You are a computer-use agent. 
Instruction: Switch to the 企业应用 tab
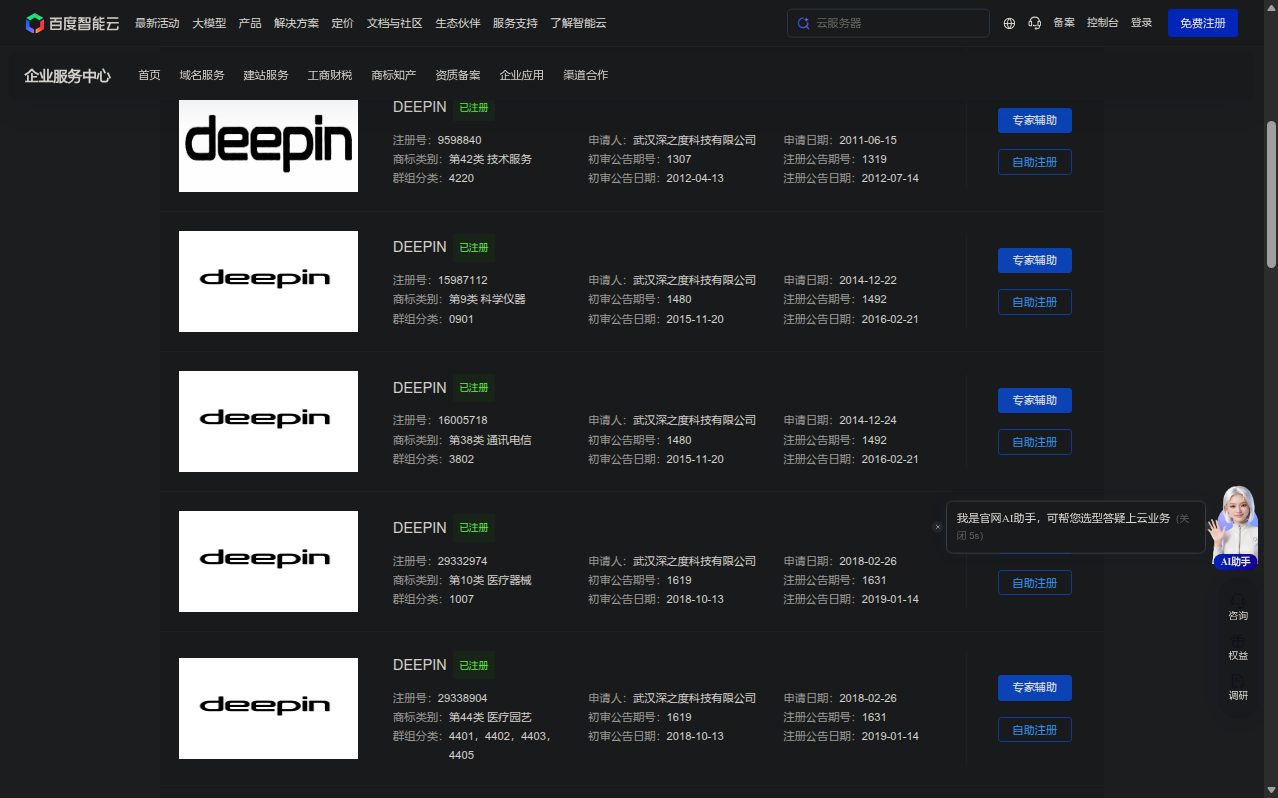pyautogui.click(x=522, y=75)
